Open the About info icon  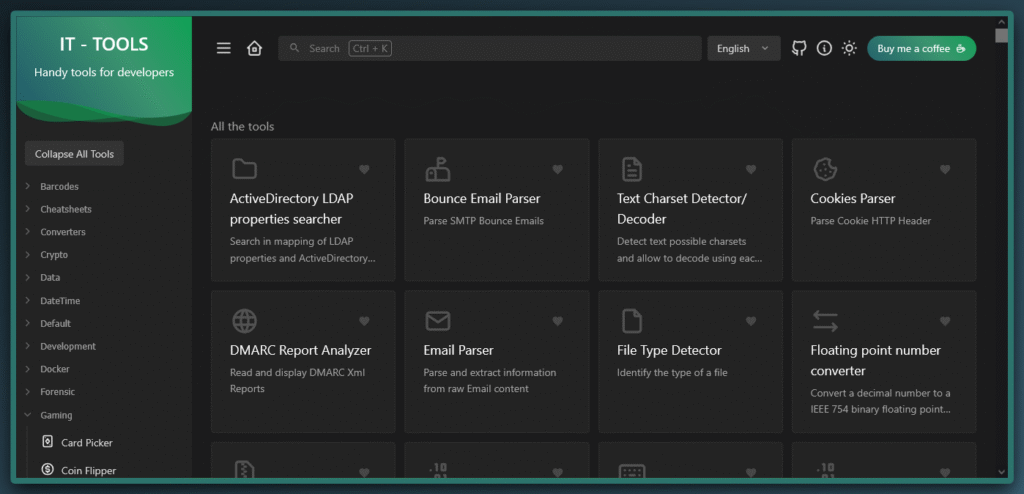(824, 48)
